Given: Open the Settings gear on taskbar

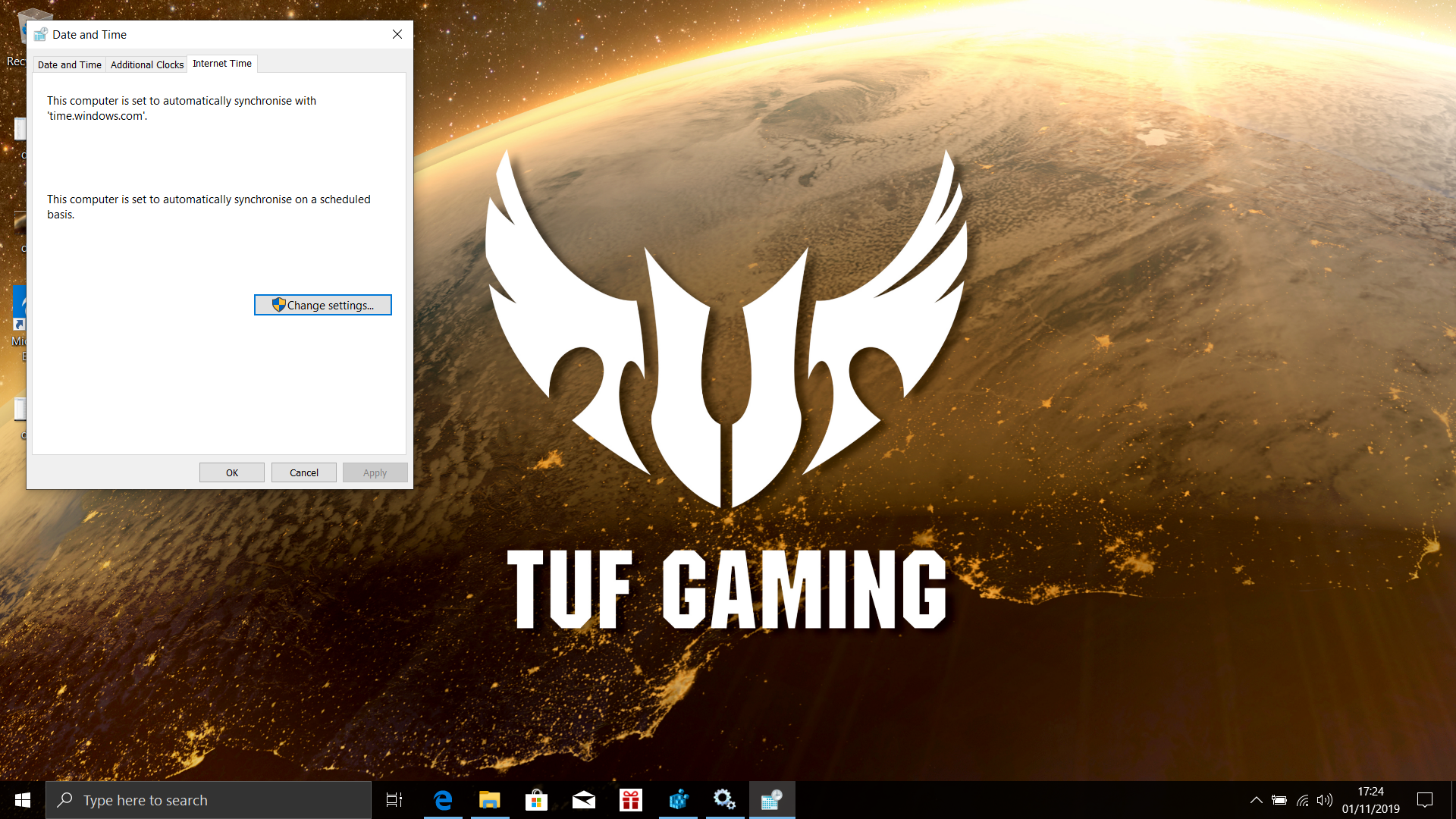Looking at the screenshot, I should point(725,800).
